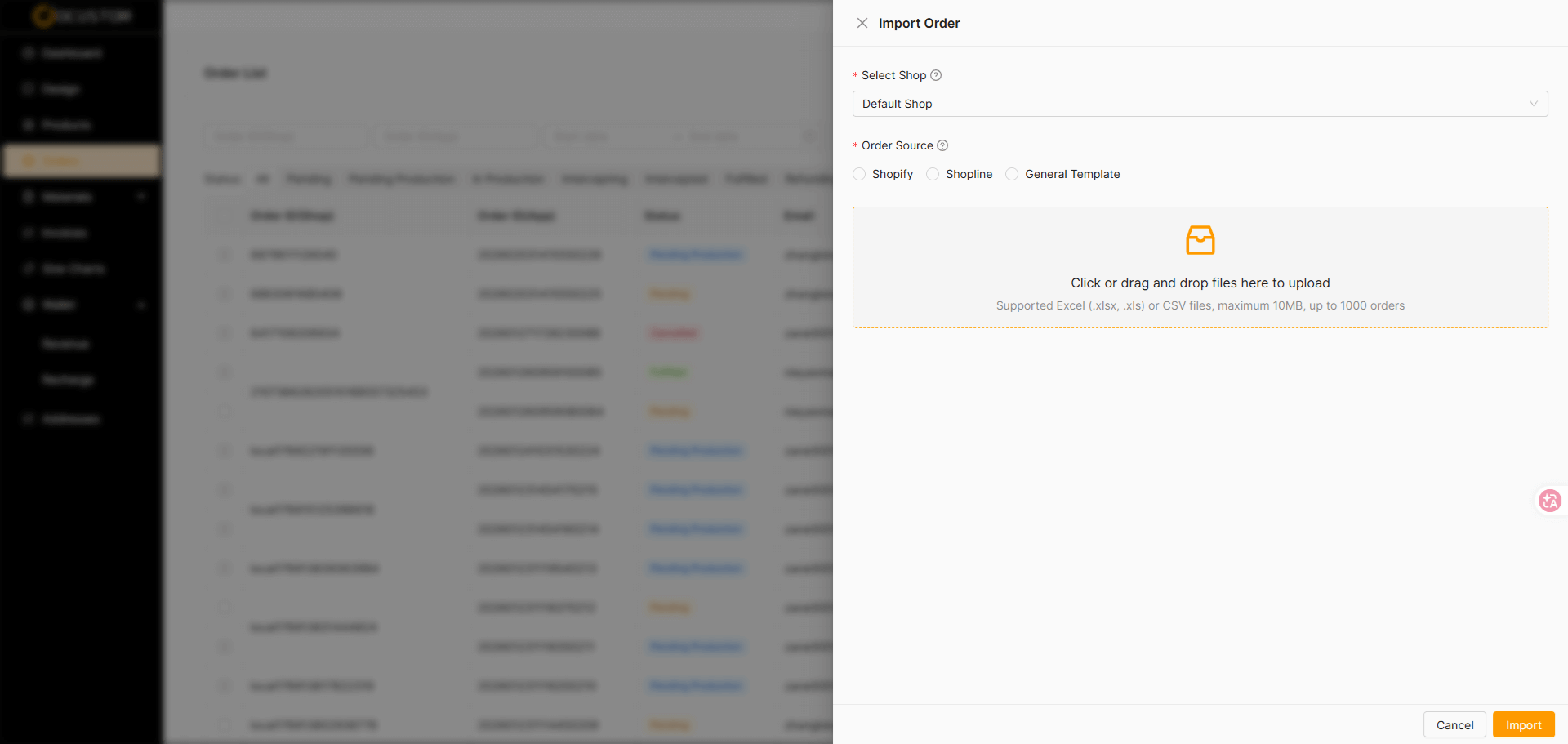The image size is (1568, 744).
Task: Click the Products icon in sidebar
Action: pyautogui.click(x=29, y=125)
